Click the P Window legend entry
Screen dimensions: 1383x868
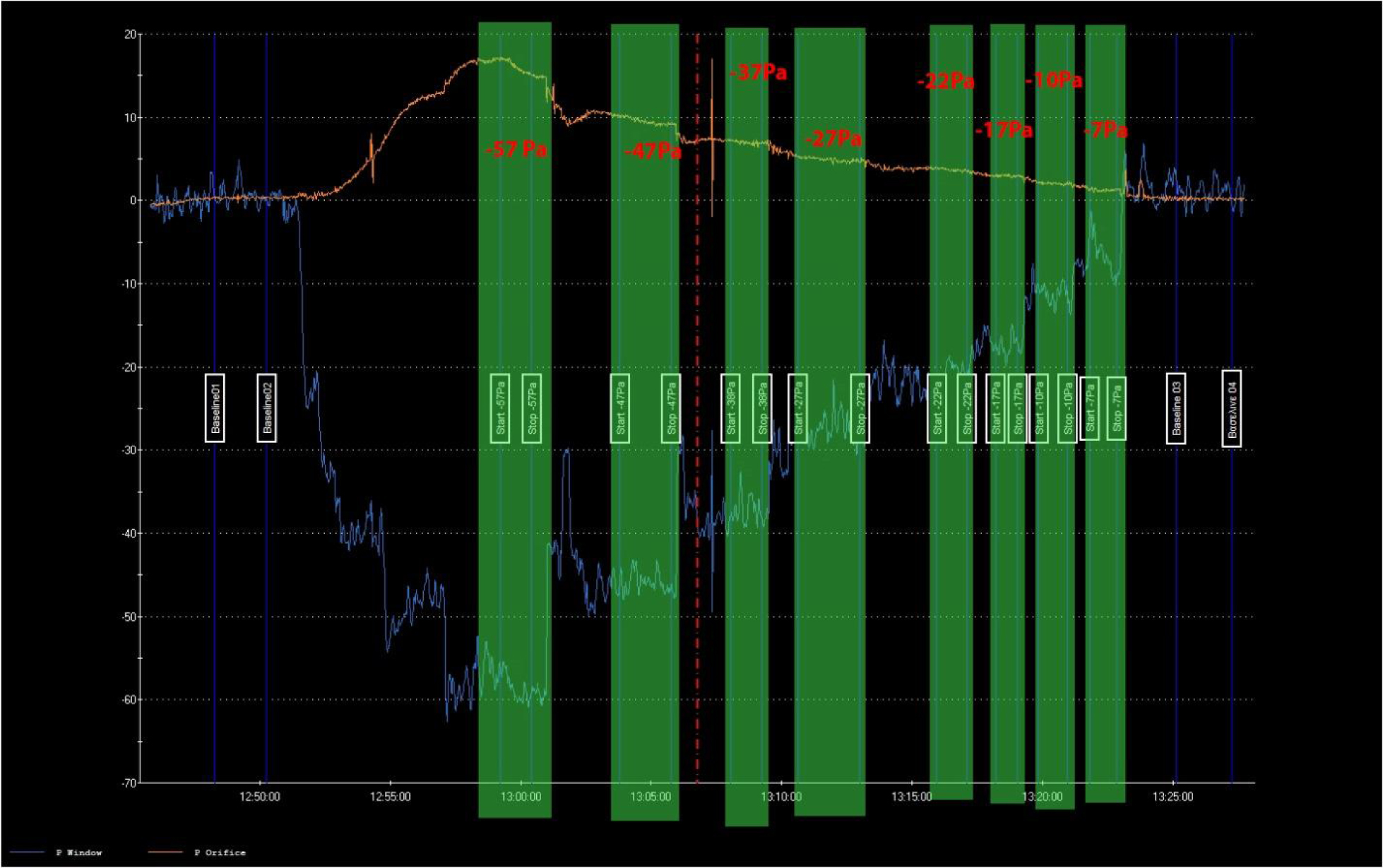point(78,852)
